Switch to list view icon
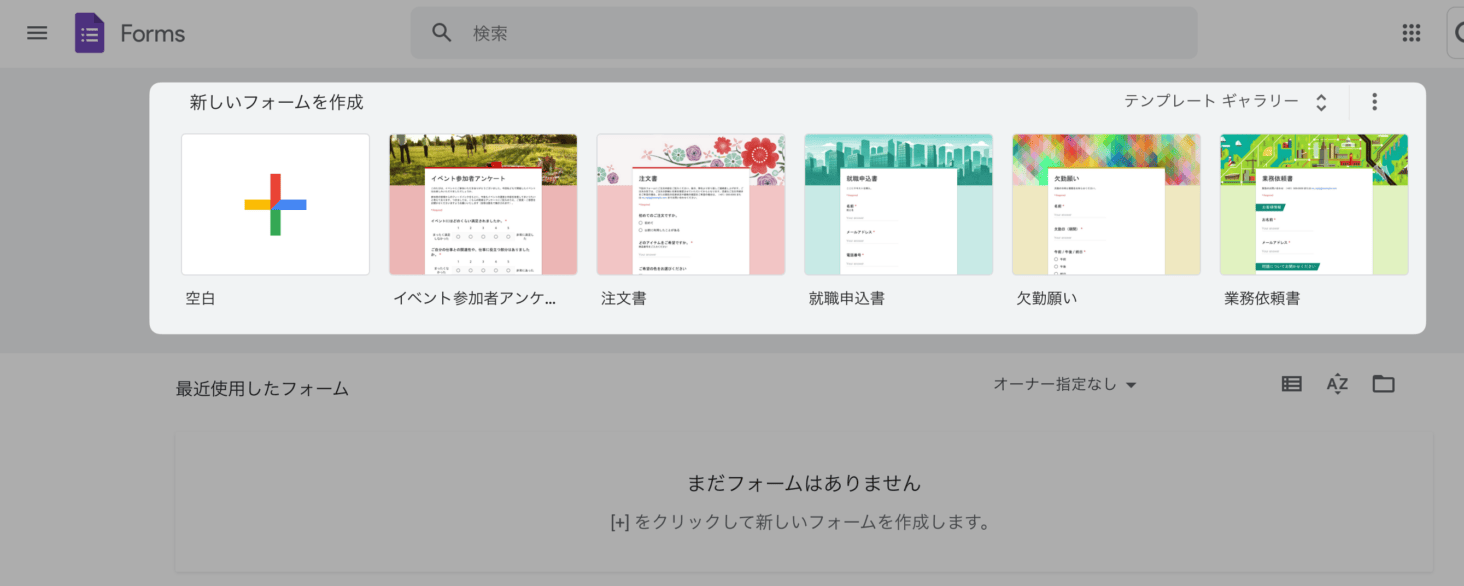 point(1291,384)
